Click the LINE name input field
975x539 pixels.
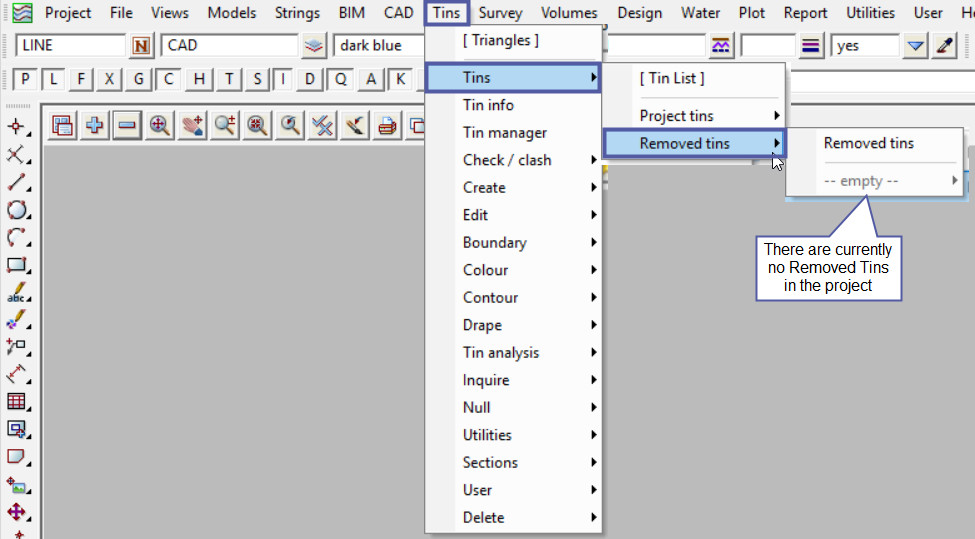[x=70, y=45]
